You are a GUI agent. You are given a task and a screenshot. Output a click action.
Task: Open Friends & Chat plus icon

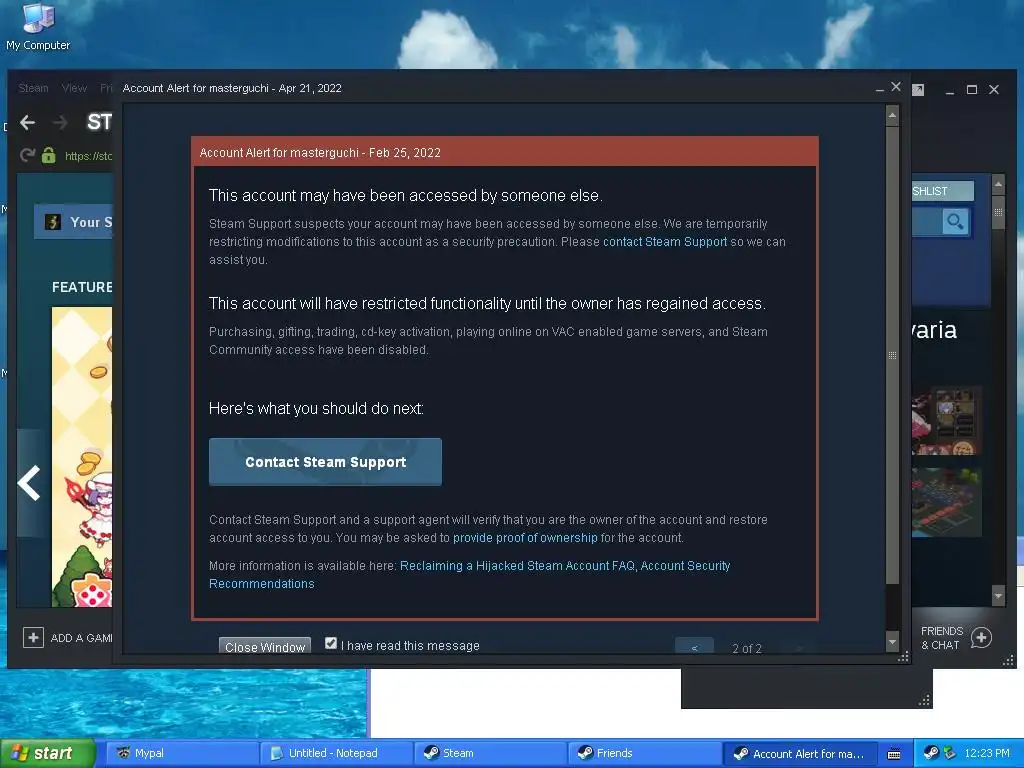point(981,637)
